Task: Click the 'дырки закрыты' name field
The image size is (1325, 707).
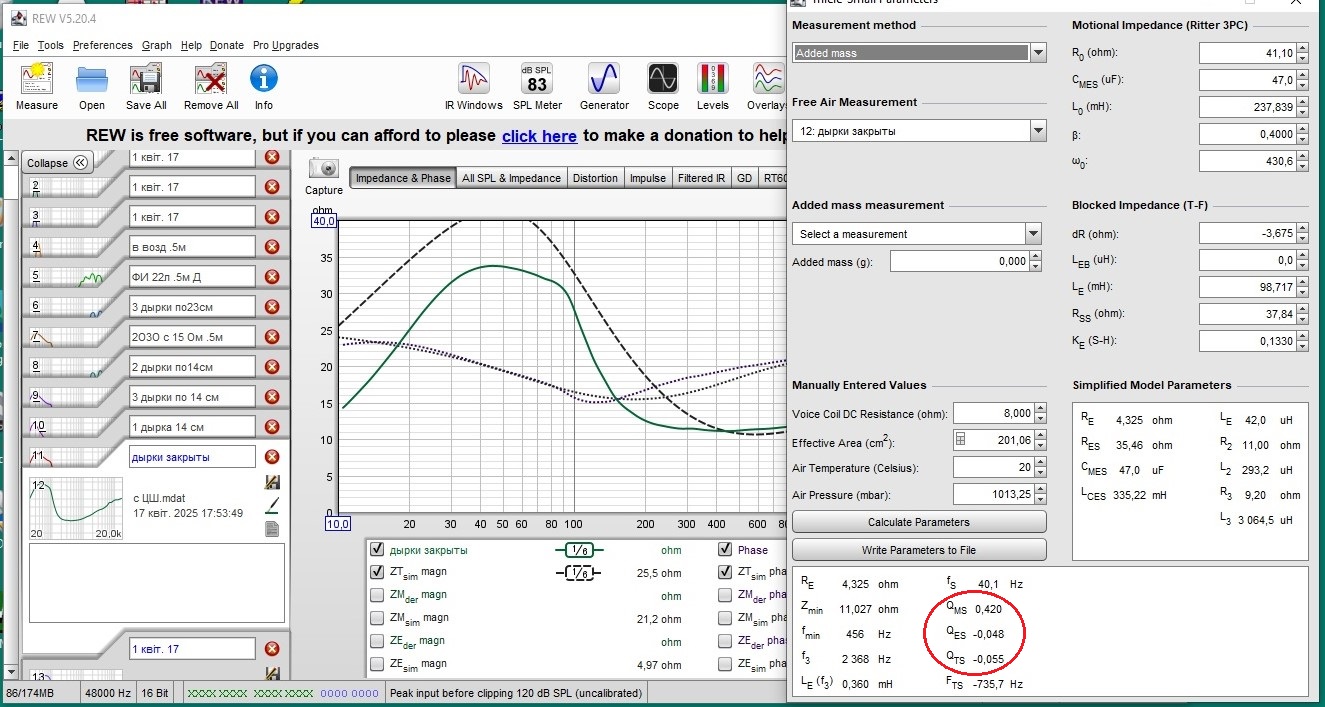Action: tap(192, 457)
